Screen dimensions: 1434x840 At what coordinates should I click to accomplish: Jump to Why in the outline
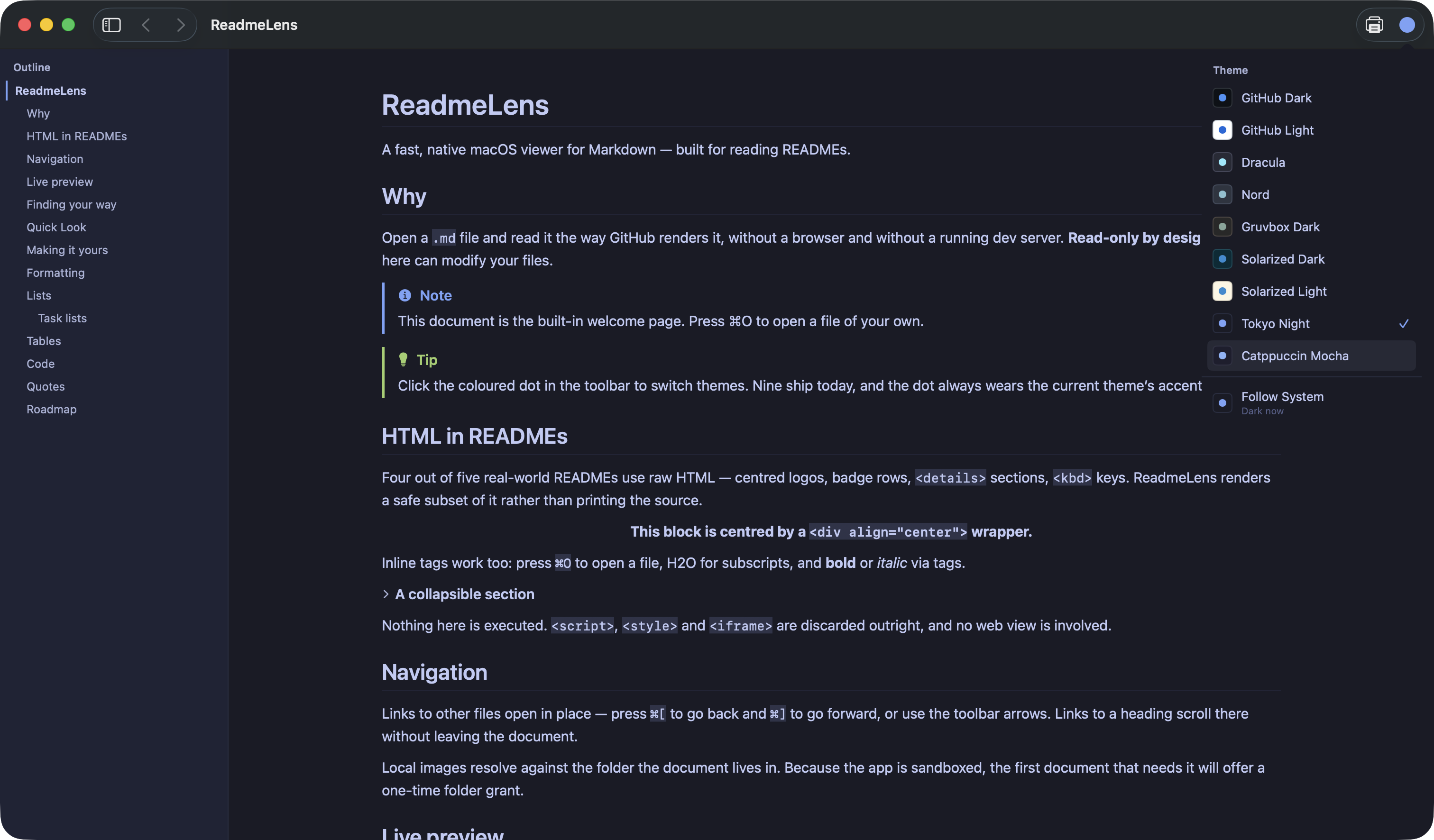38,113
